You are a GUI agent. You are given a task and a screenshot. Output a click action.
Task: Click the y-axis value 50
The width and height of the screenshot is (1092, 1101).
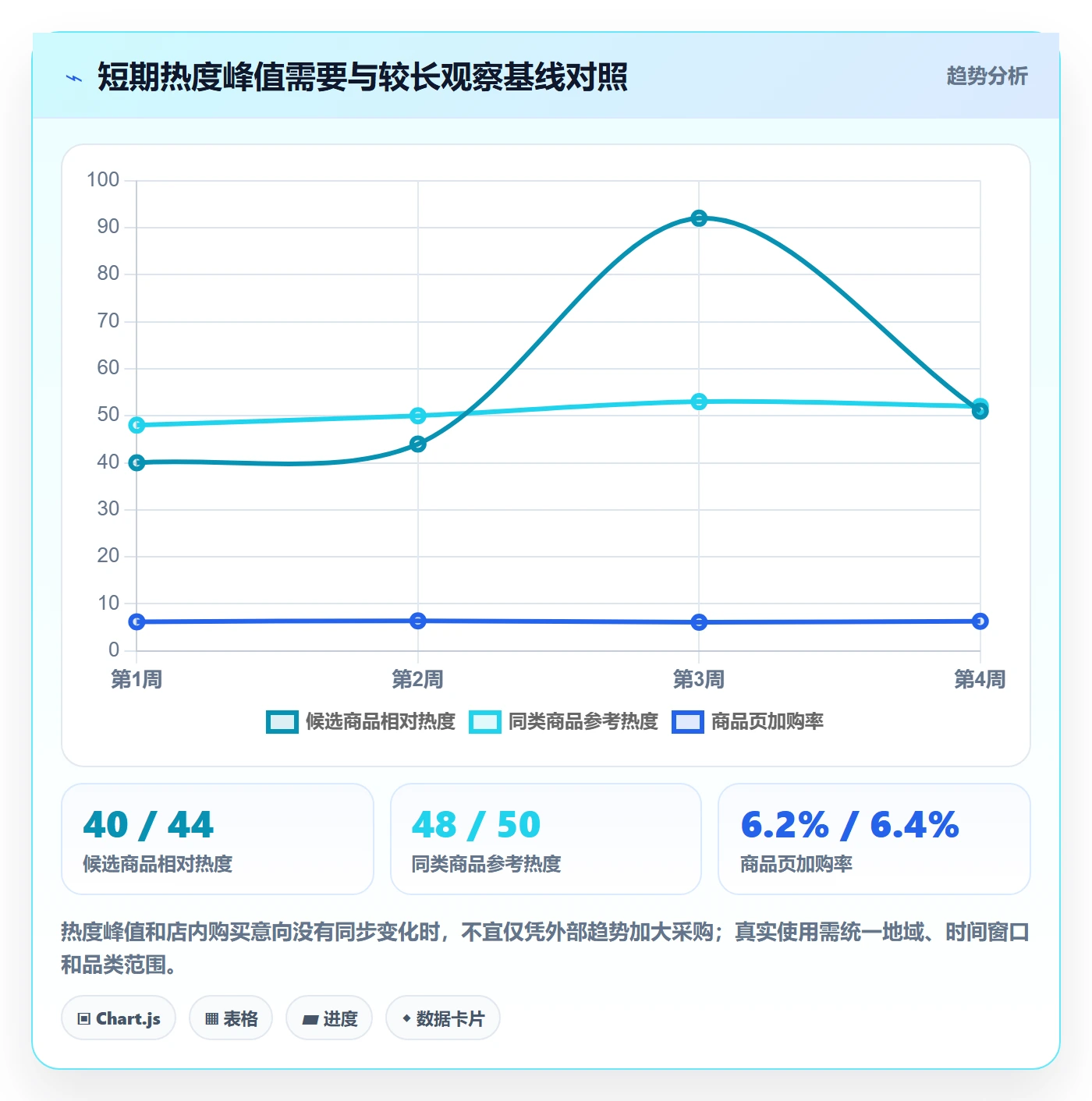[x=108, y=415]
